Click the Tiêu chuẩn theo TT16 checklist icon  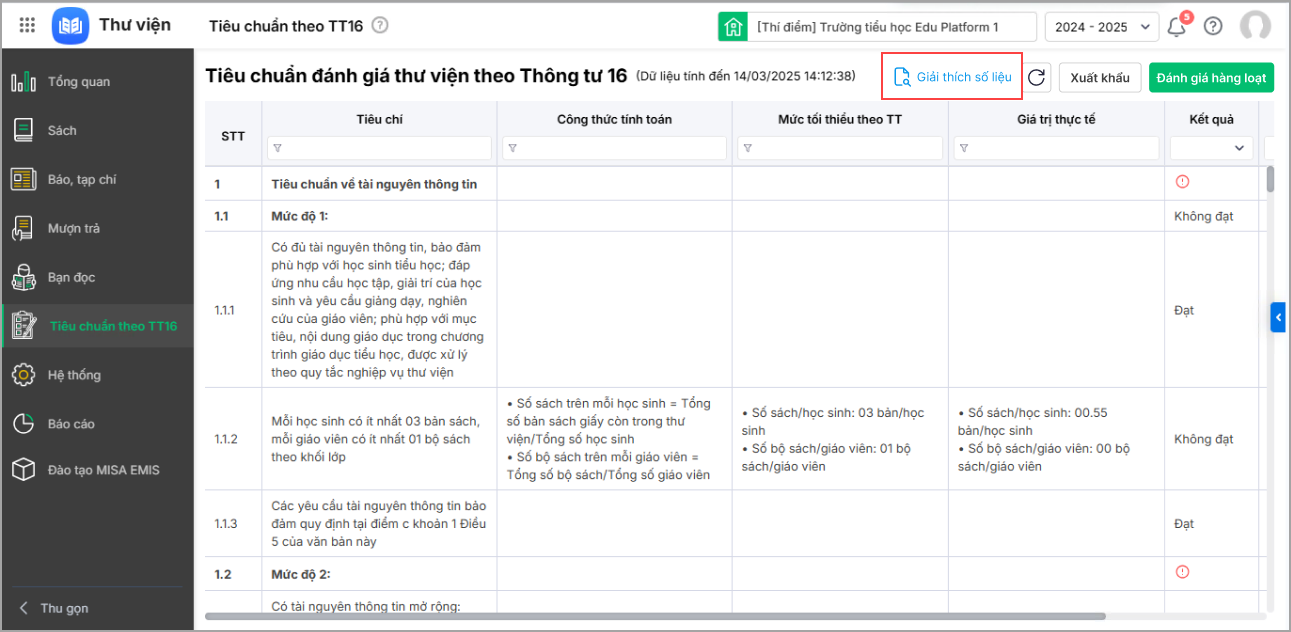[23, 326]
